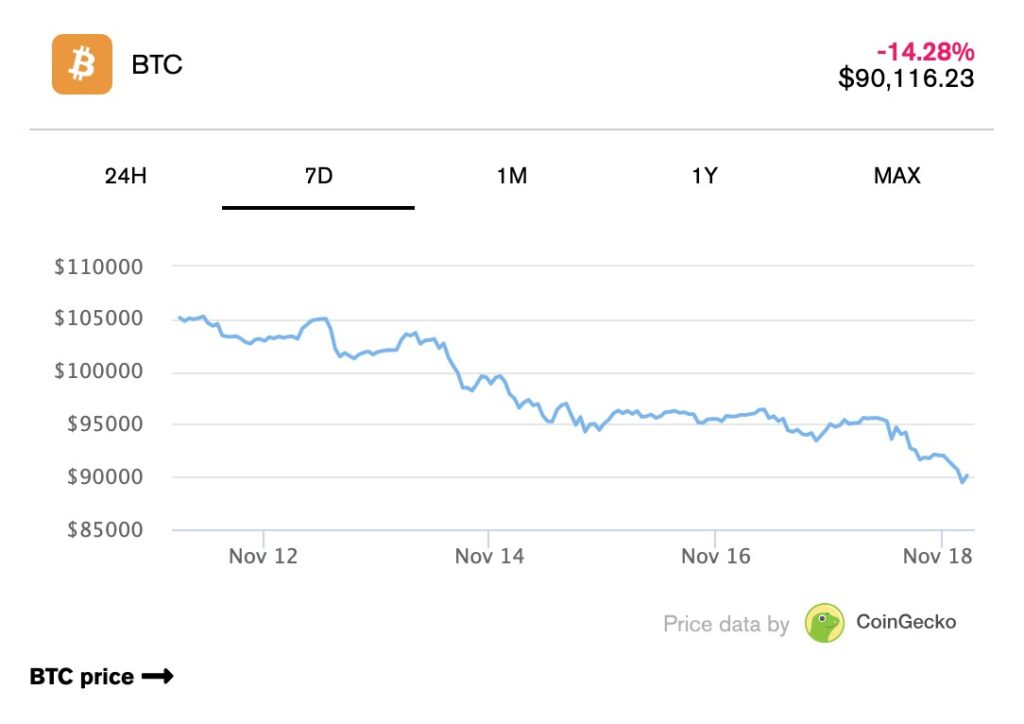Open the 1M price history view
This screenshot has width=1024, height=724.
coord(512,176)
